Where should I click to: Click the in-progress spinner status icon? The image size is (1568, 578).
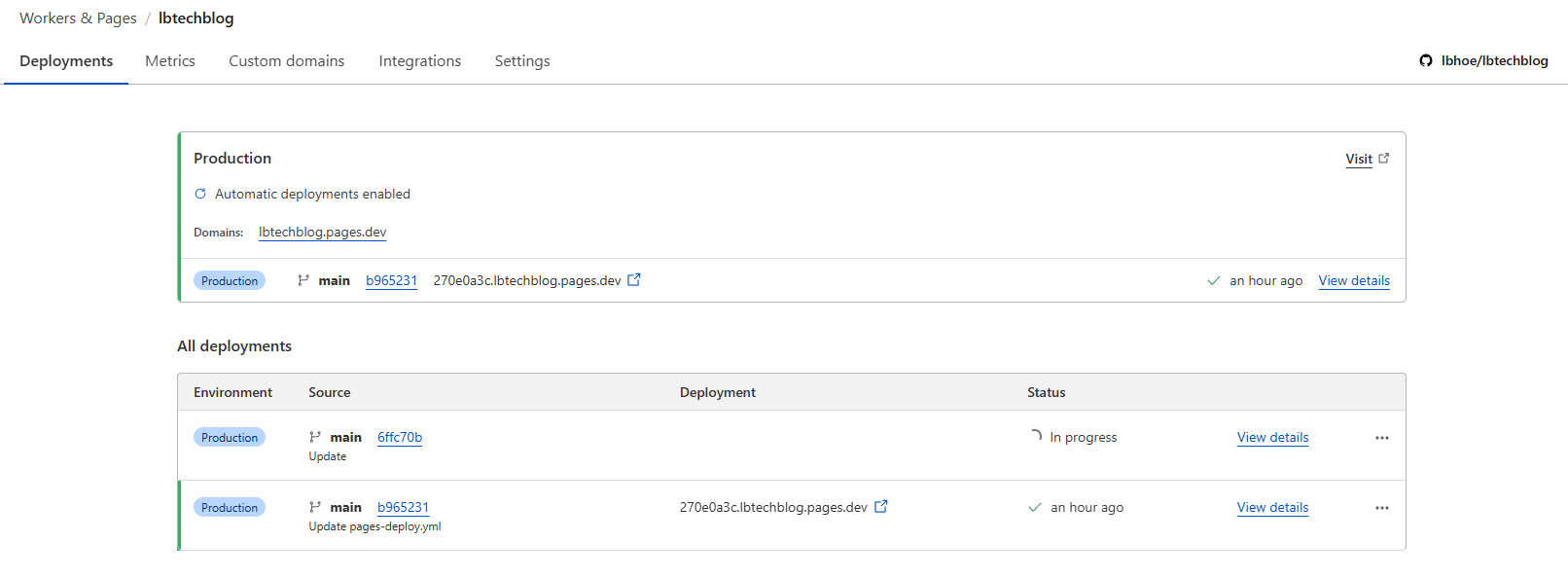tap(1036, 437)
